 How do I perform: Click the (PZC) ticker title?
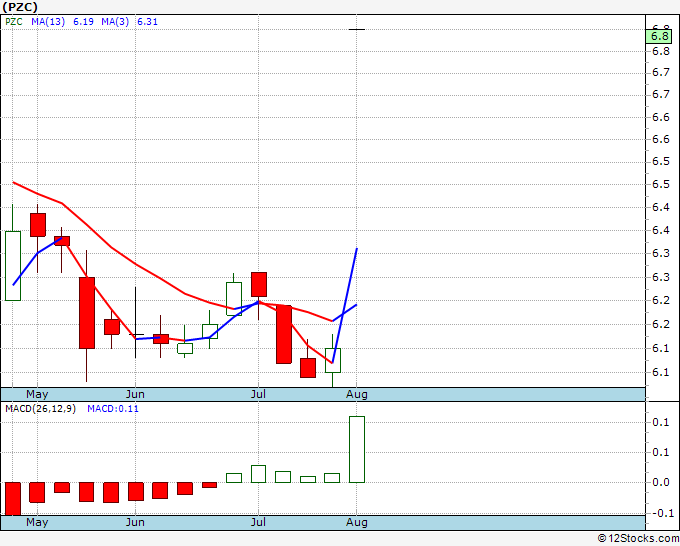pos(20,7)
